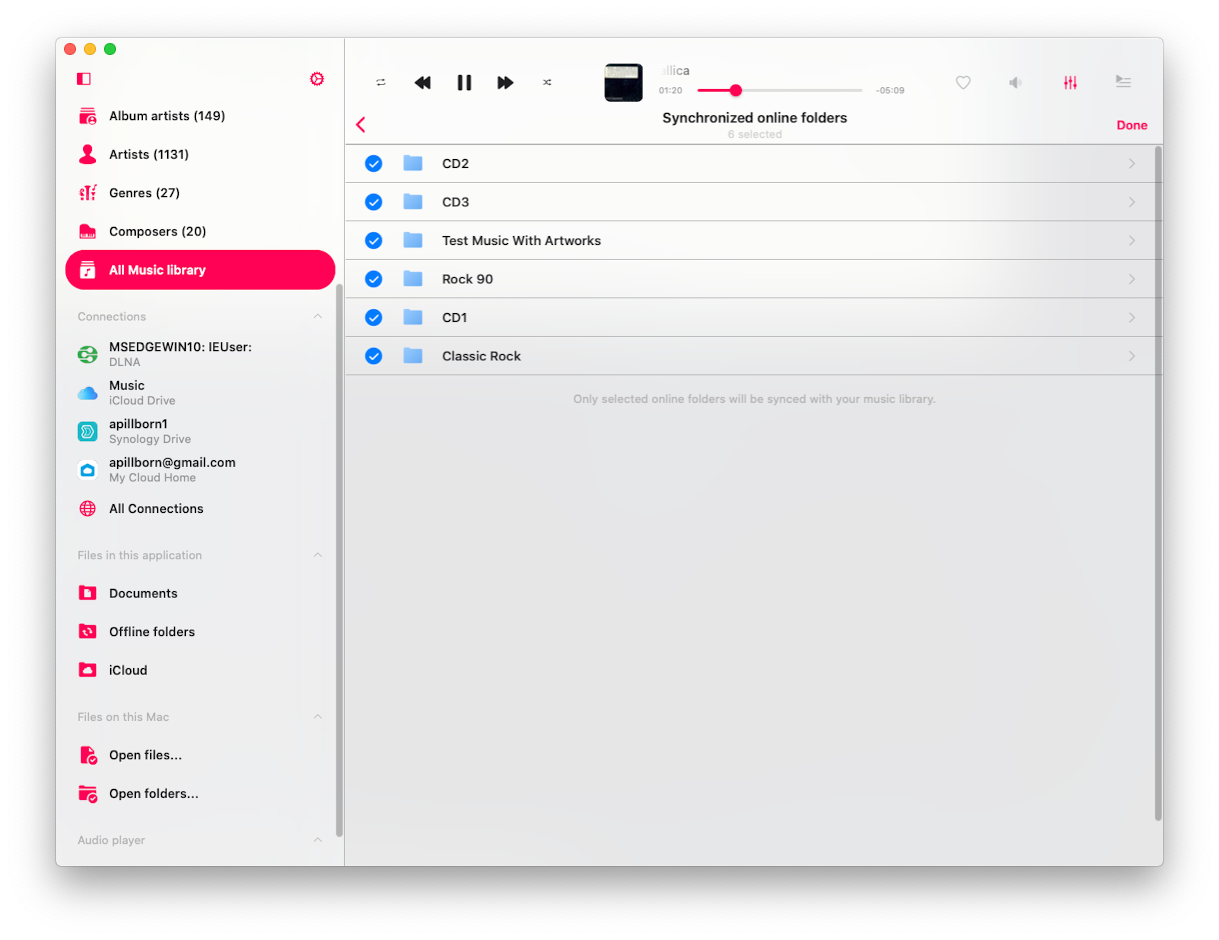Favorite the current song with the heart icon

click(x=963, y=83)
